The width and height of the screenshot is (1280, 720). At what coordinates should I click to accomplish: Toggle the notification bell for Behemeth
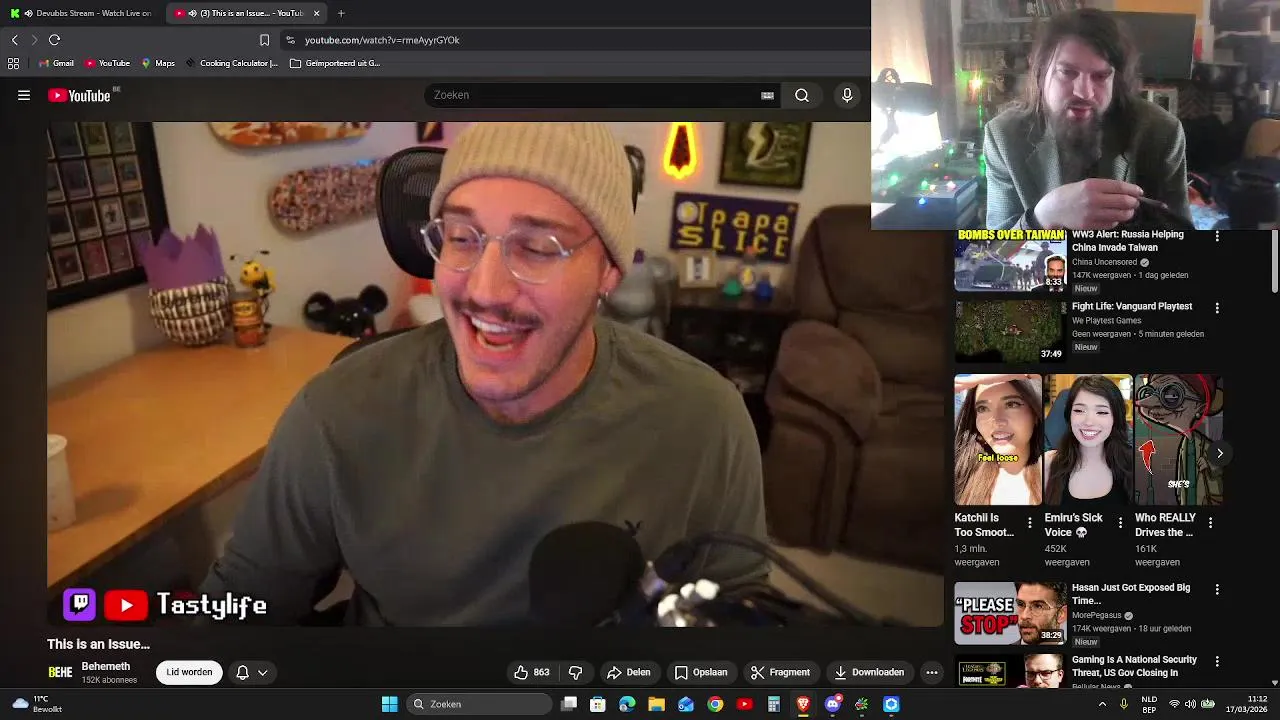(x=242, y=673)
